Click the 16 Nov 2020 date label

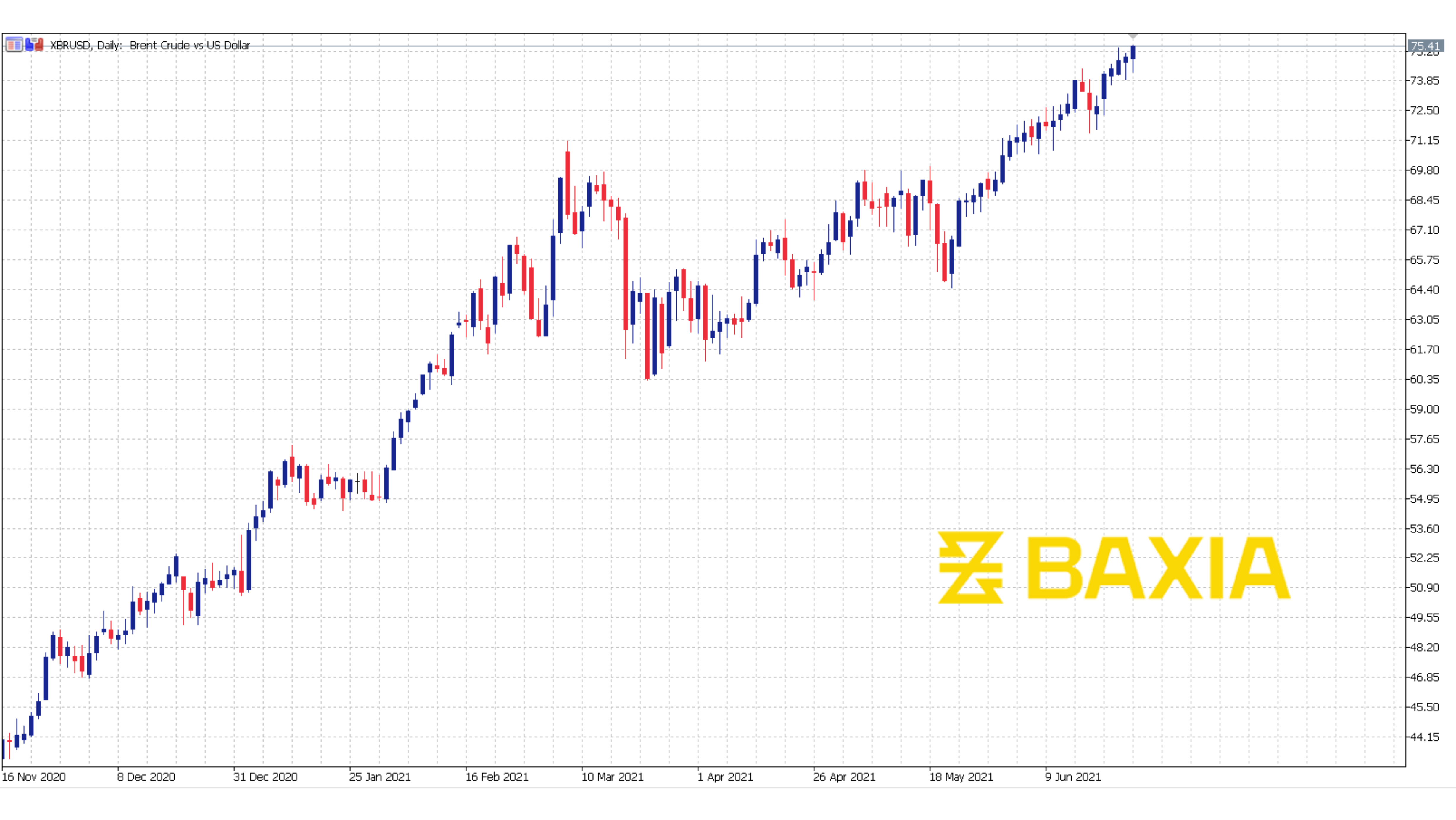point(34,777)
